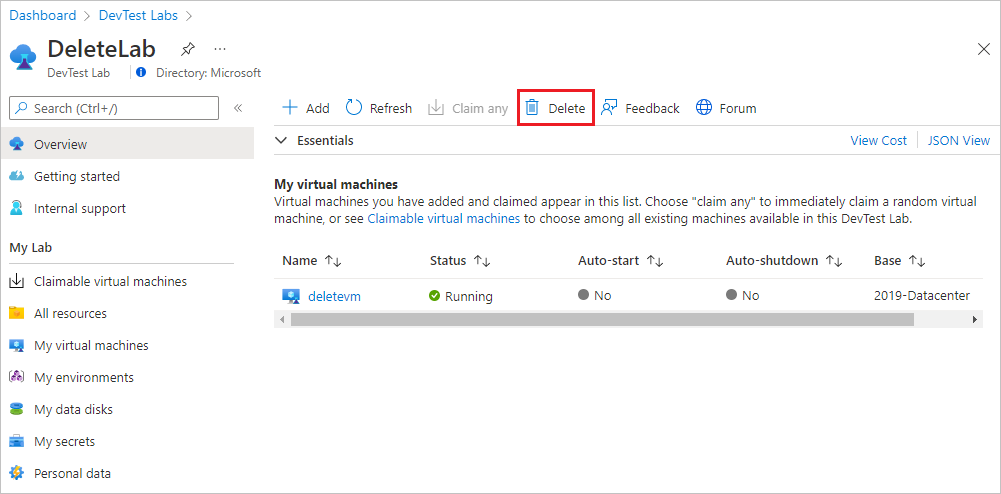Click the Add plus icon
1001x494 pixels.
point(290,108)
